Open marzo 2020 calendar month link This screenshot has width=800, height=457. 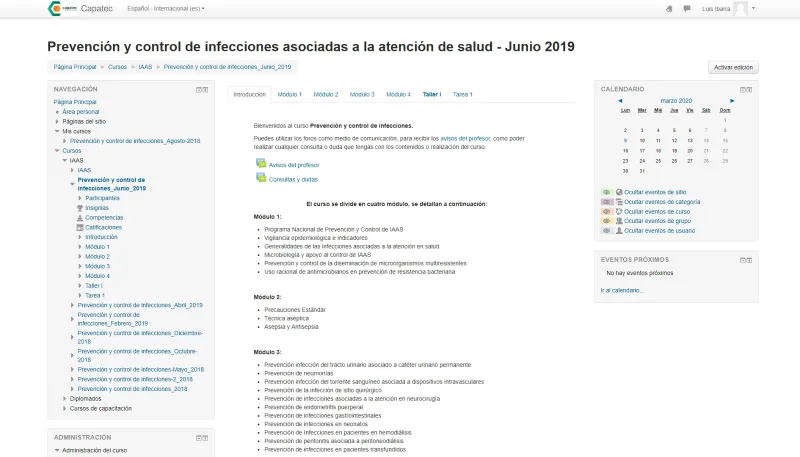tap(676, 101)
